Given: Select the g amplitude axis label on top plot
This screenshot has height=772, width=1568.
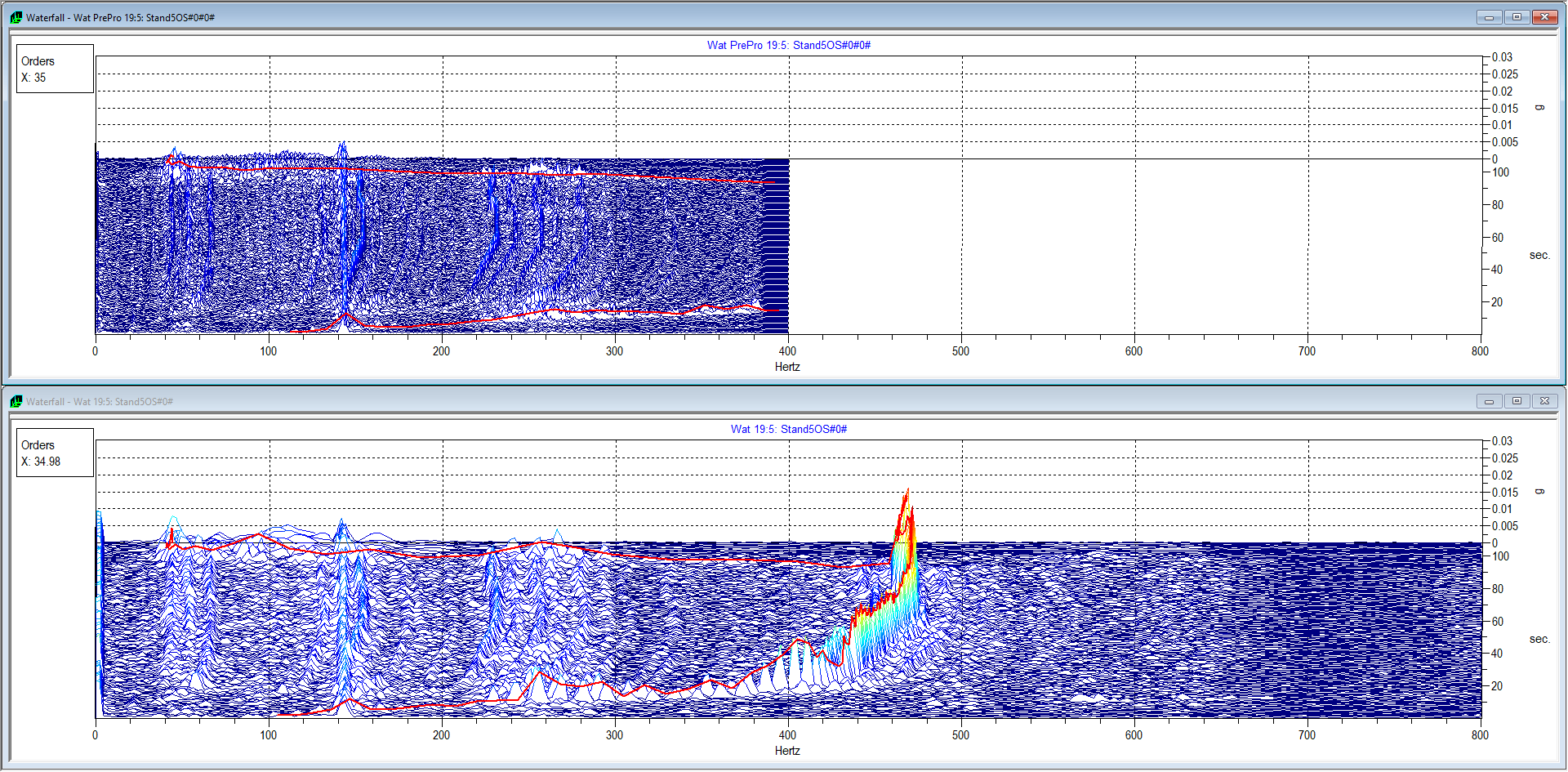Looking at the screenshot, I should coord(1539,106).
